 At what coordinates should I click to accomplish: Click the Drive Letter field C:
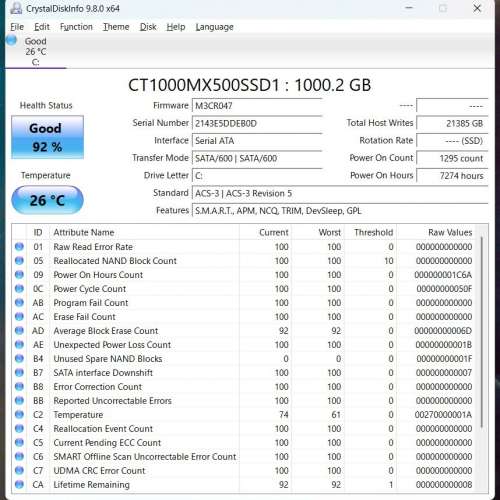(x=257, y=176)
